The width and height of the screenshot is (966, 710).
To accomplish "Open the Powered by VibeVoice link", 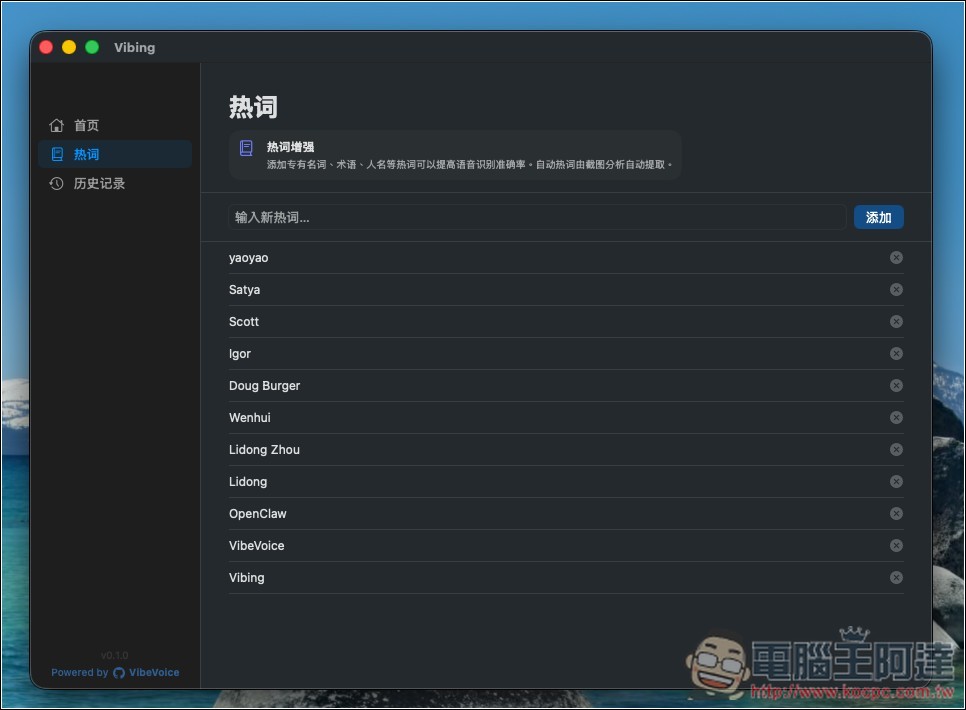I will pos(115,672).
